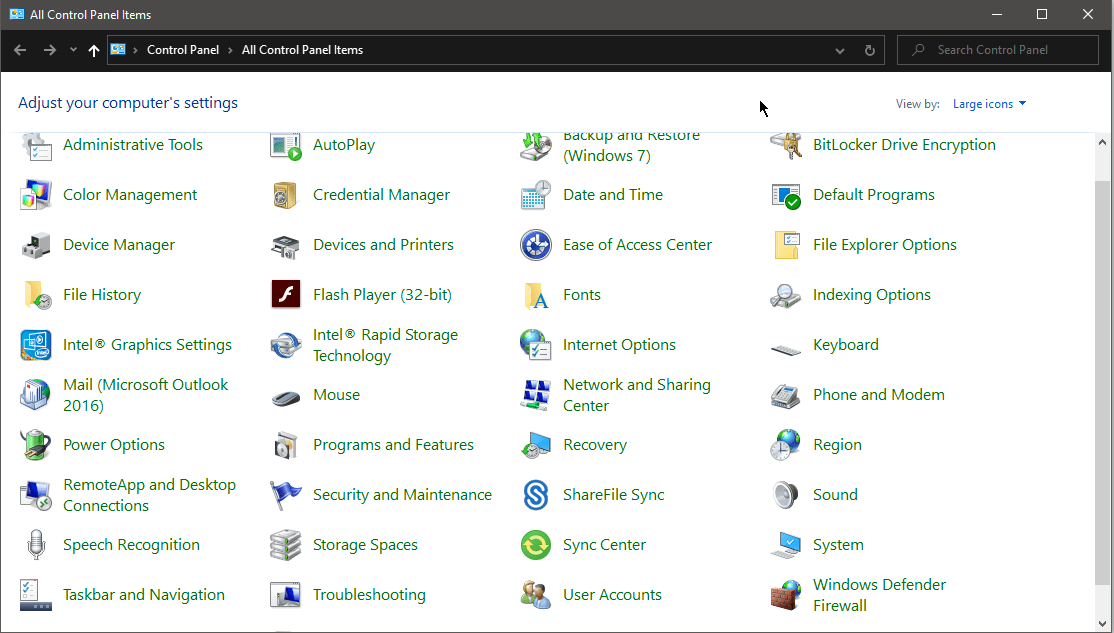The height and width of the screenshot is (633, 1114).
Task: Click the RemoteApp and Desktop Connections link
Action: pos(149,495)
